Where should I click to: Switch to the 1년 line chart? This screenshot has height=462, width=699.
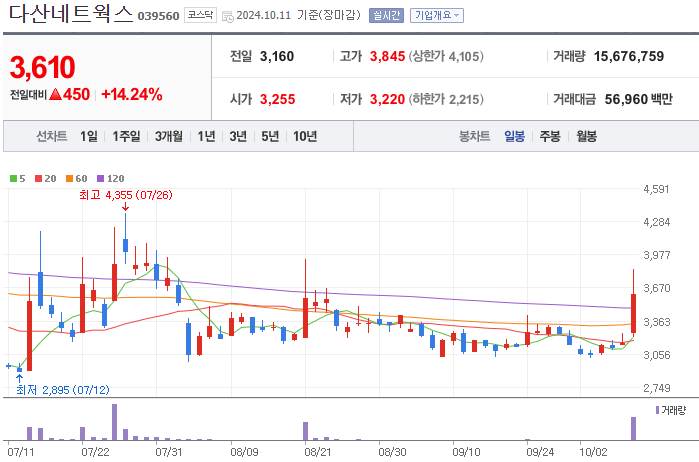pos(206,136)
